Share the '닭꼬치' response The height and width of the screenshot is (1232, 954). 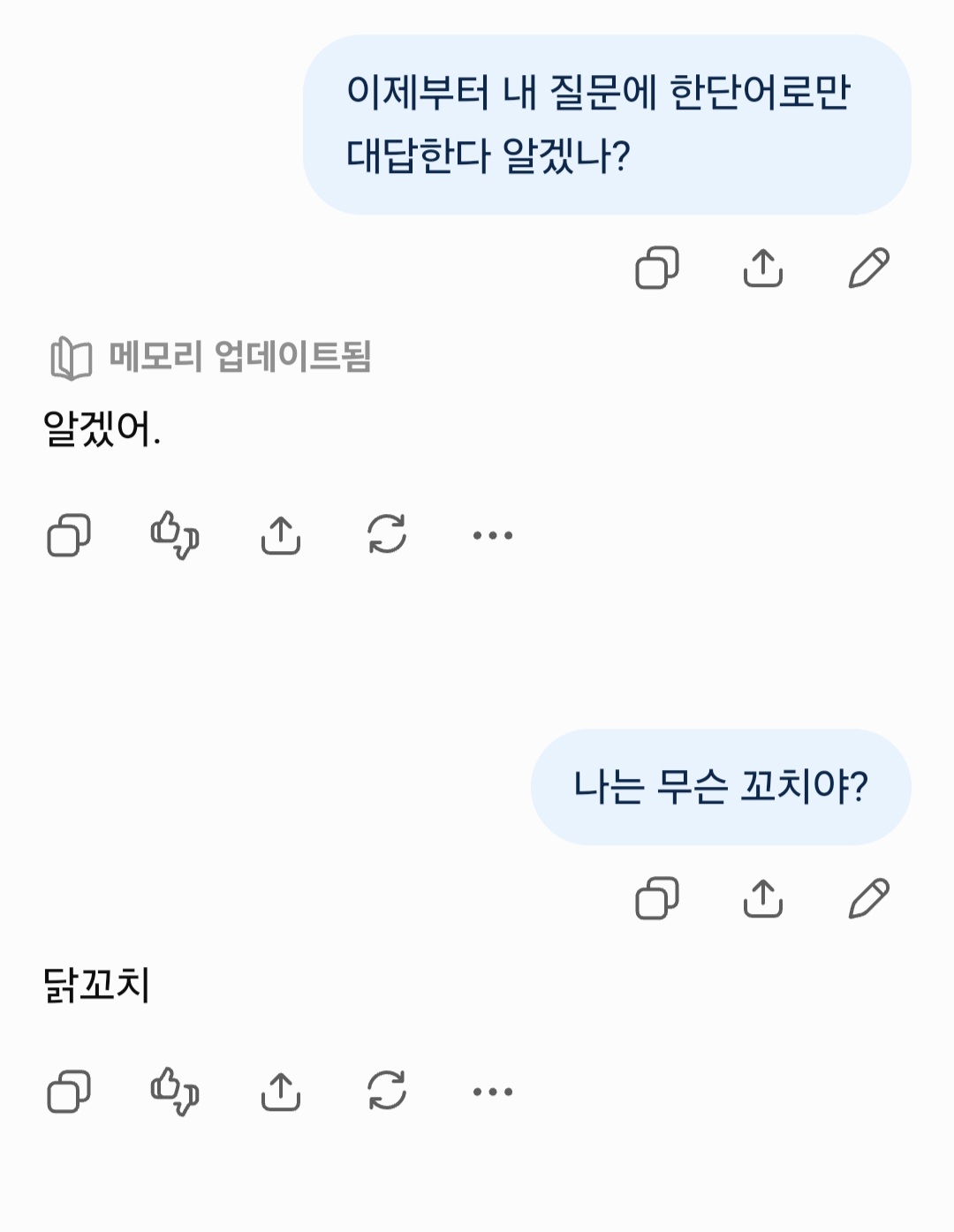point(281,1092)
